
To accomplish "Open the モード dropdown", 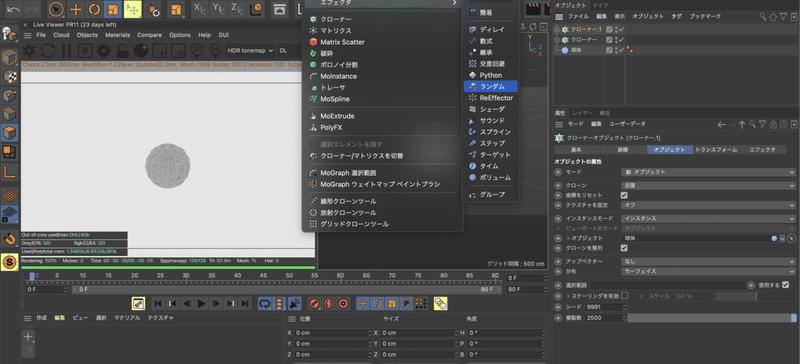I will tap(708, 172).
